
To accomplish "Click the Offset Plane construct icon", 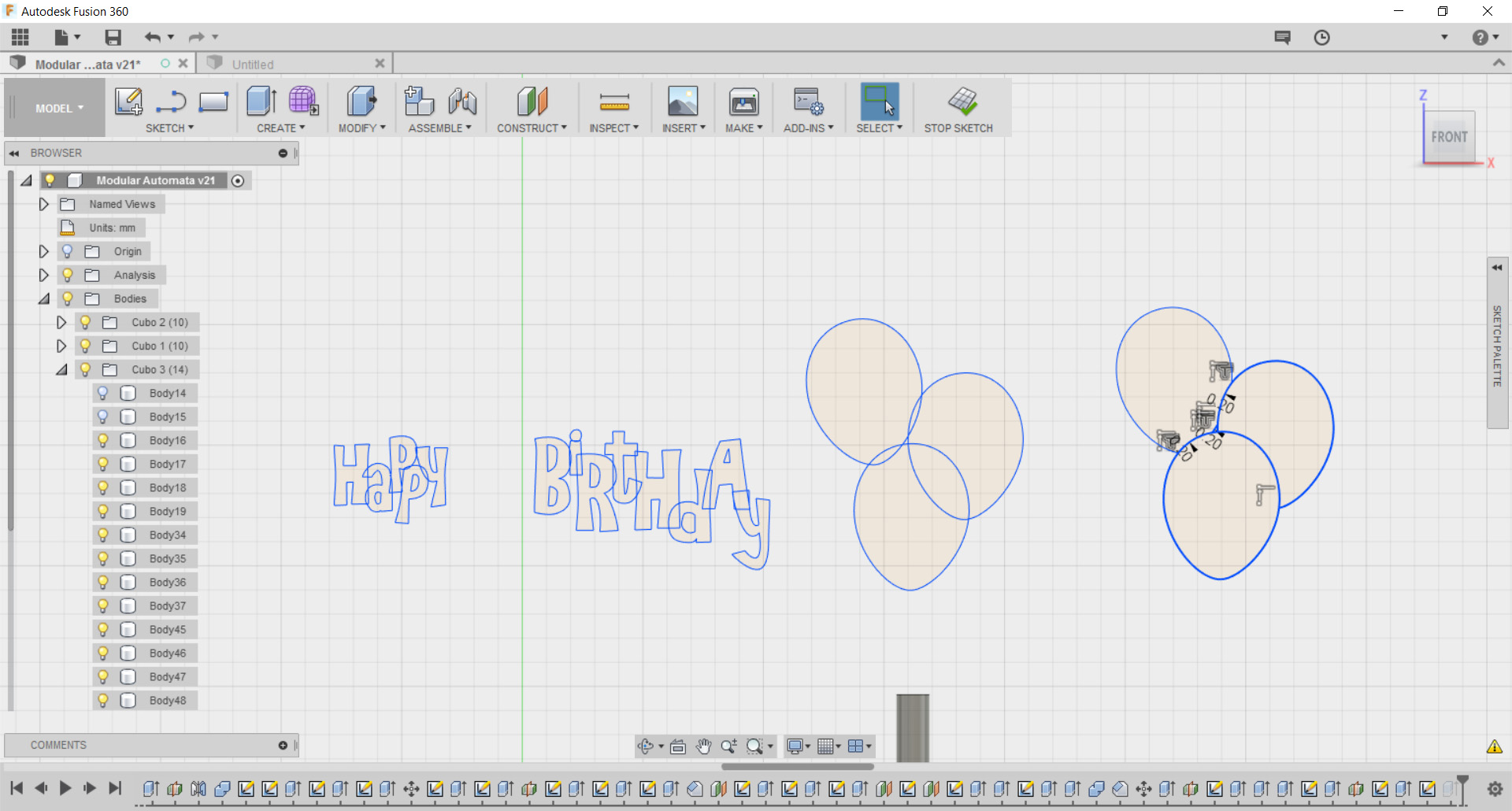I will coord(532,102).
